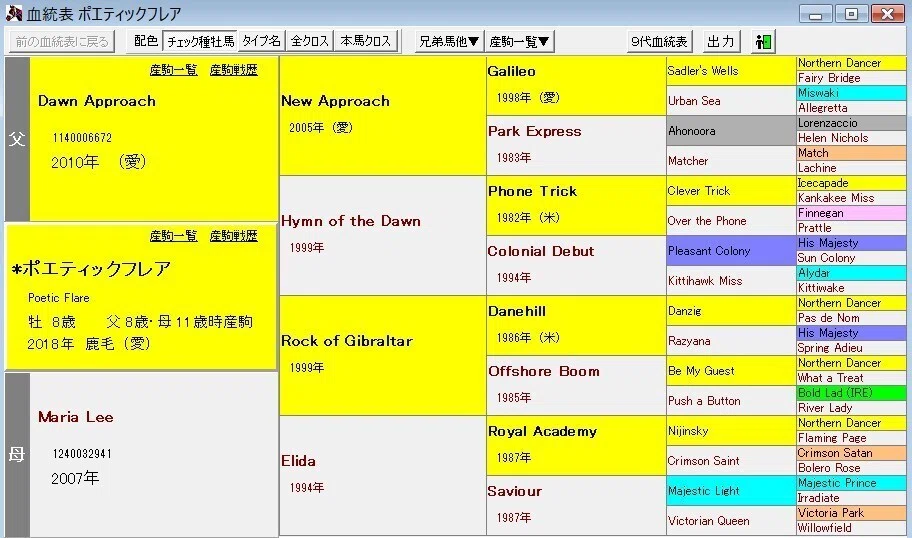Click the Matcher cell
912x538 pixels.
(x=731, y=161)
